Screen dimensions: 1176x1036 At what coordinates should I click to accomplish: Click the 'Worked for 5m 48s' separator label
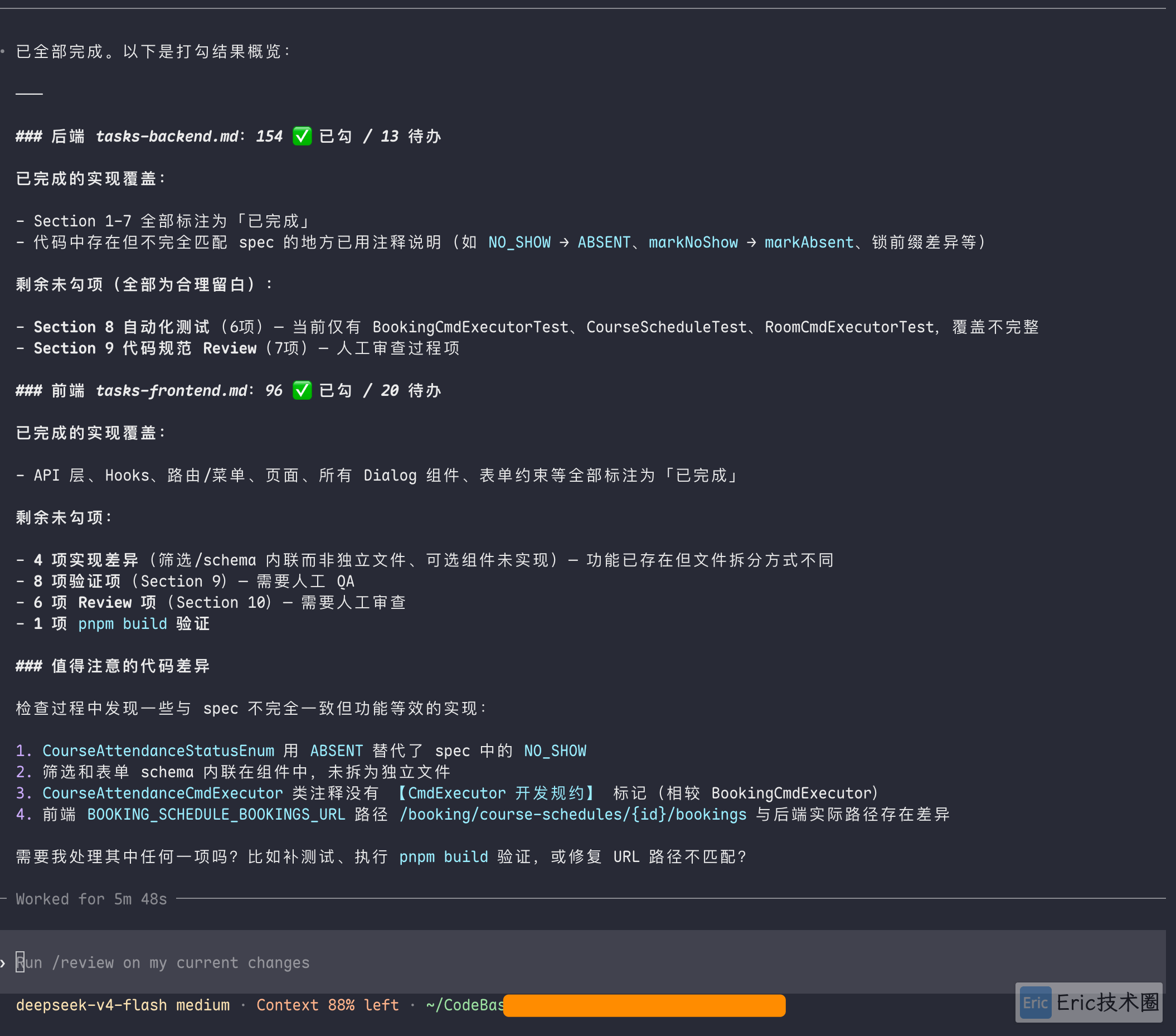(x=91, y=899)
